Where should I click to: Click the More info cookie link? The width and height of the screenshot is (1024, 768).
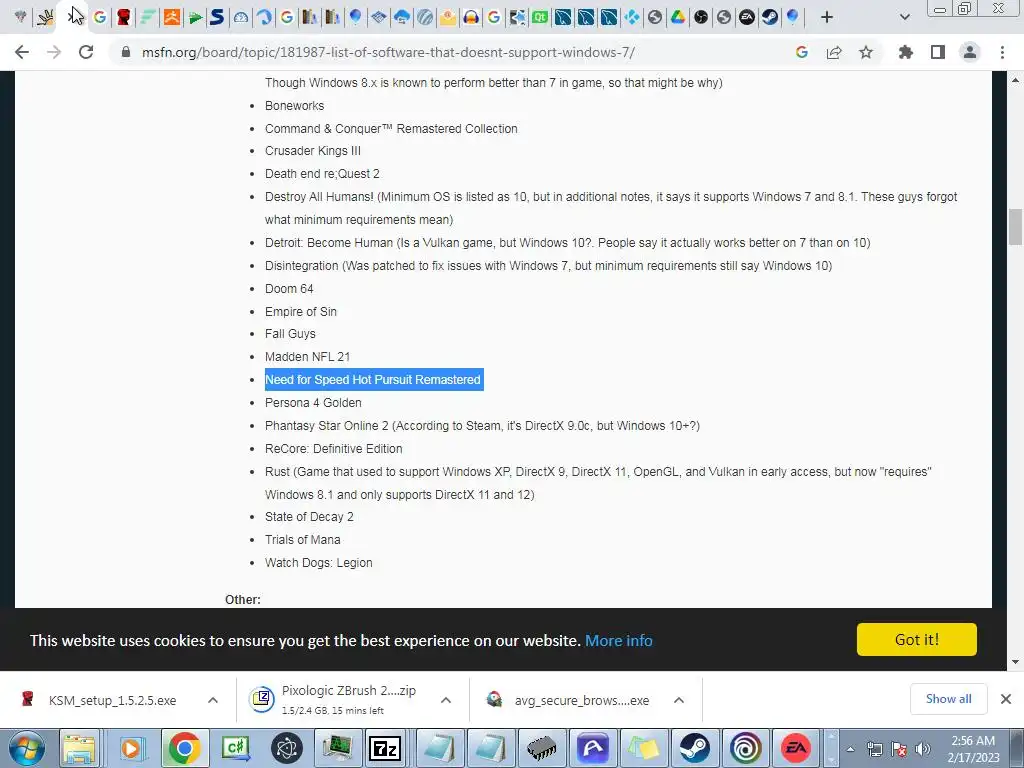(618, 640)
